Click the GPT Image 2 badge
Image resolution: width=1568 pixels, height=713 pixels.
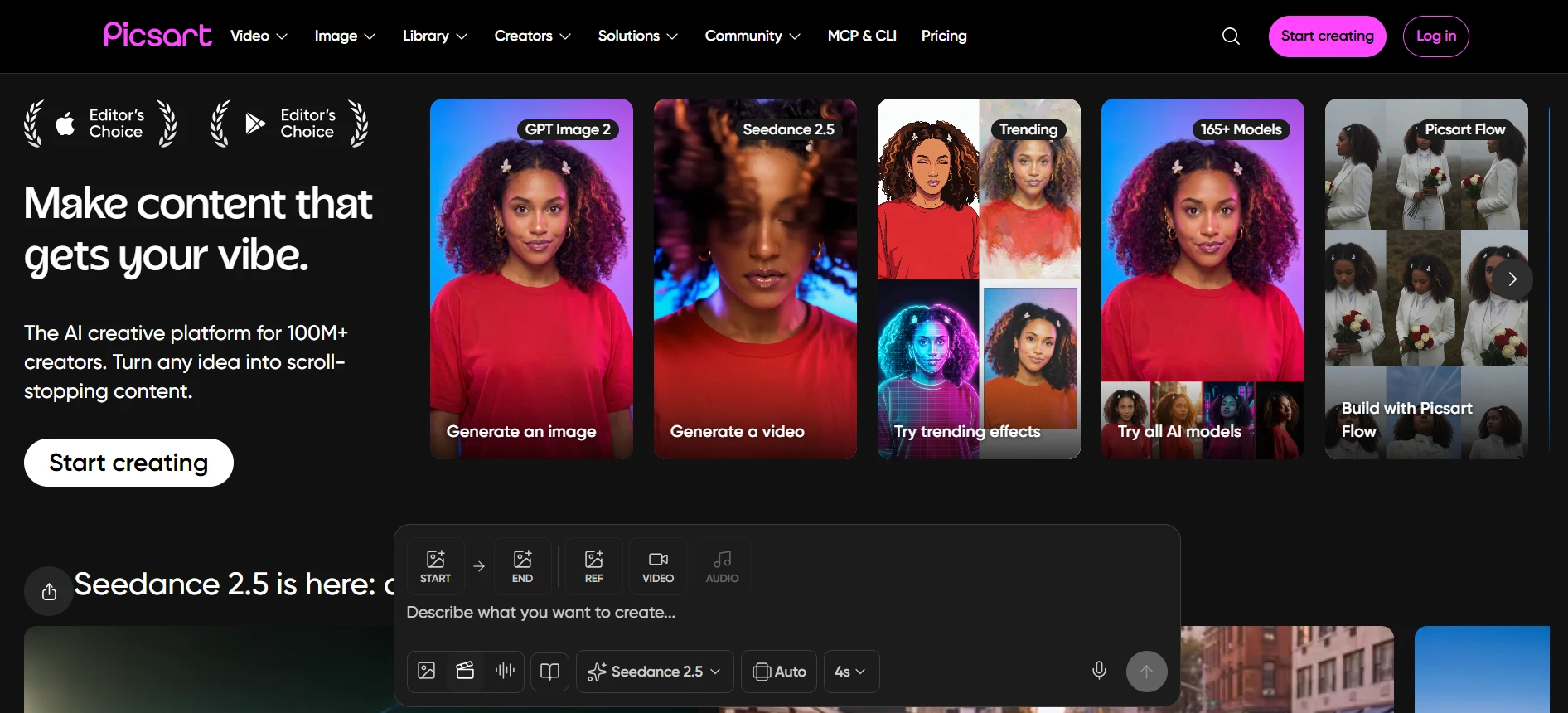tap(568, 129)
